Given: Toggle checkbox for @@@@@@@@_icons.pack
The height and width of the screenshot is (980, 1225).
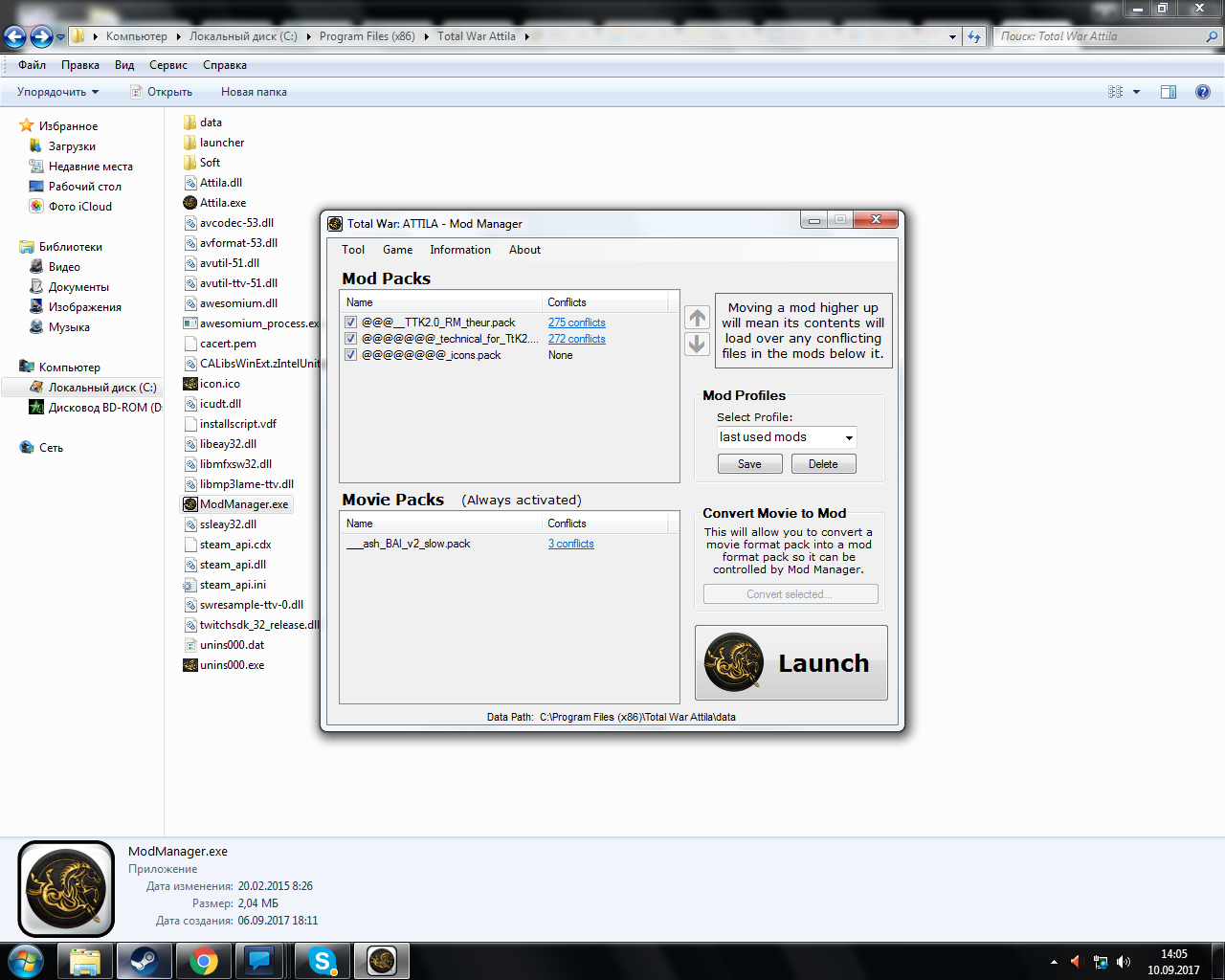Looking at the screenshot, I should (x=351, y=355).
